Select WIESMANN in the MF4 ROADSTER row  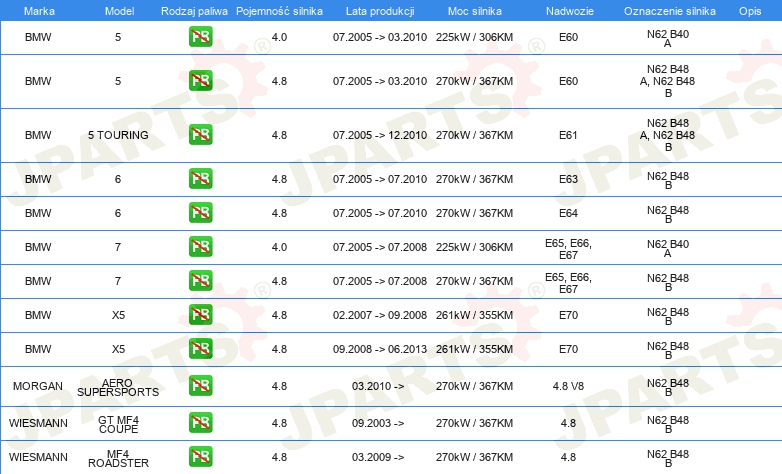[38, 457]
